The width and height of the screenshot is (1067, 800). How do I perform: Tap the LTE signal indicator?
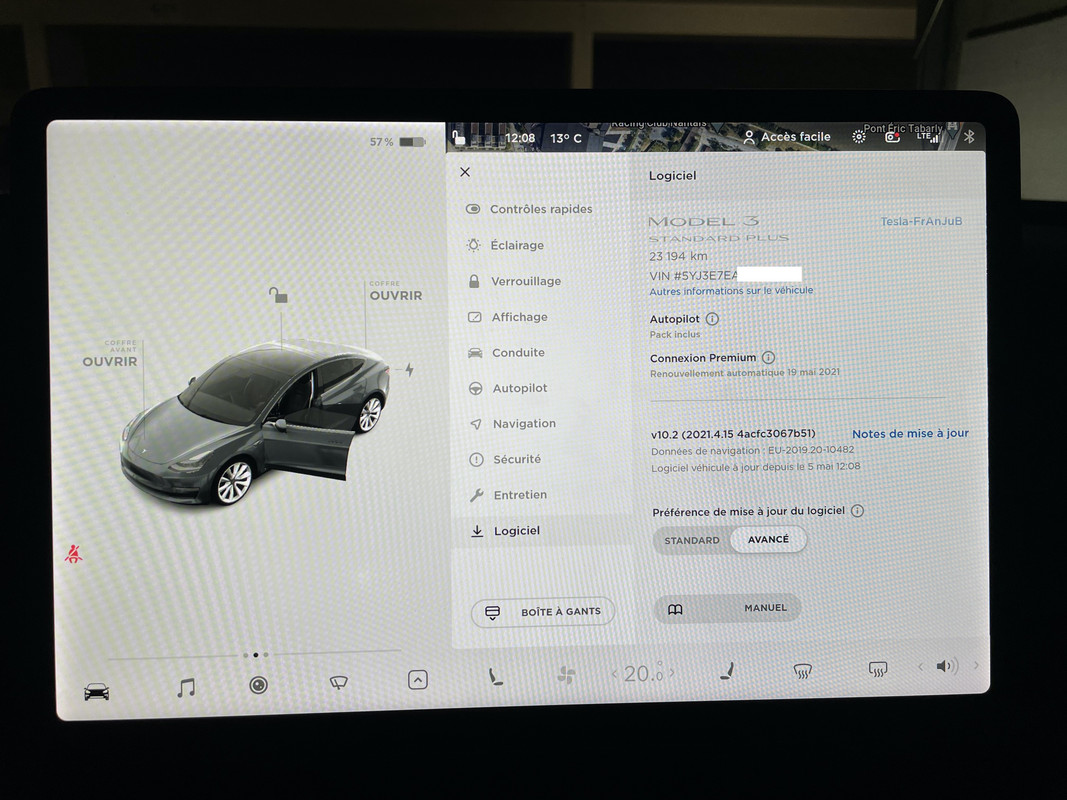pos(928,137)
